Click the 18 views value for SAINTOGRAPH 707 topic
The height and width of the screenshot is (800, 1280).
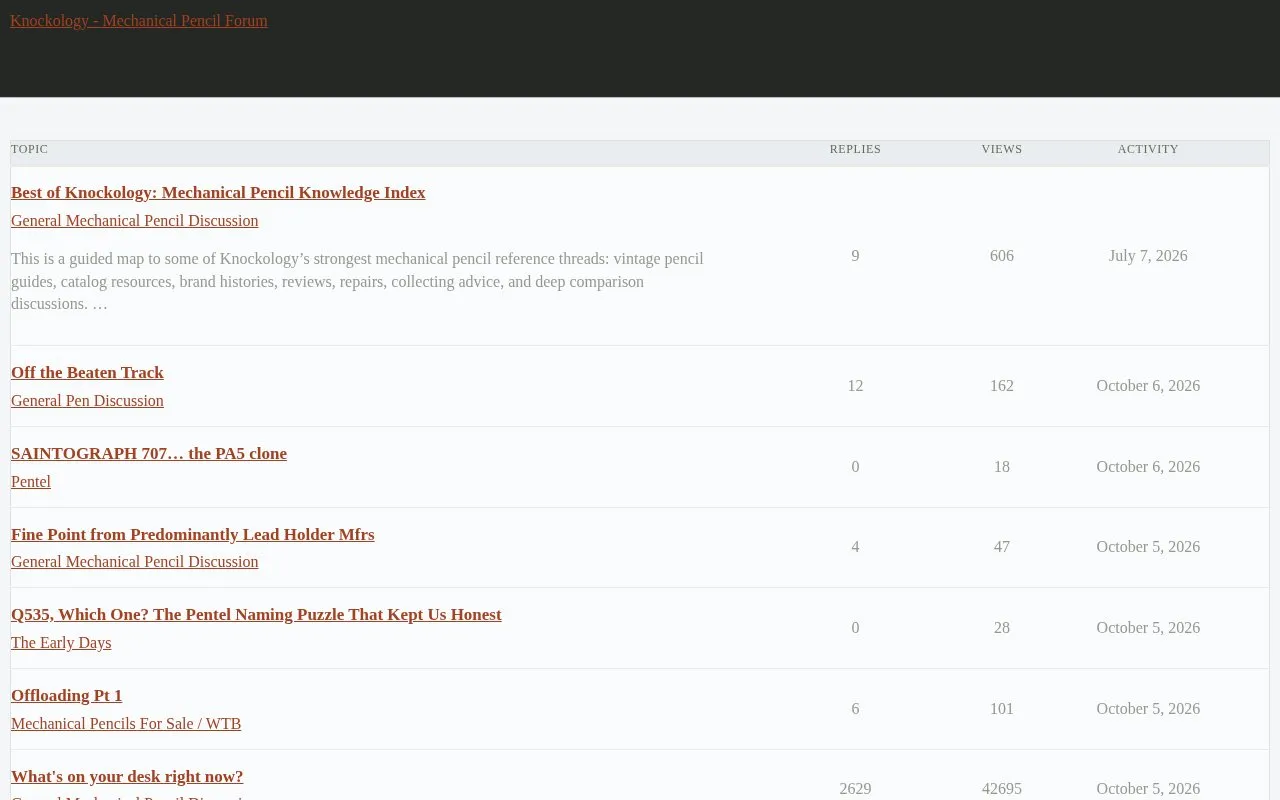(x=1002, y=467)
